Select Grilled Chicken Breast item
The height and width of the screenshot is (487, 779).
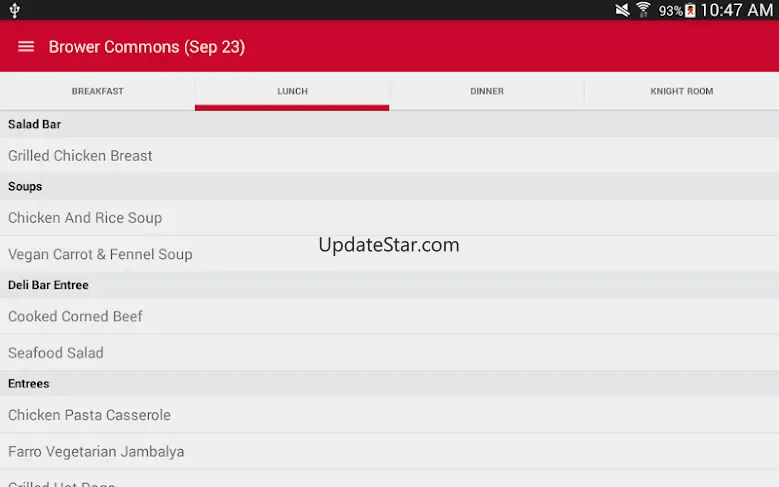(390, 156)
